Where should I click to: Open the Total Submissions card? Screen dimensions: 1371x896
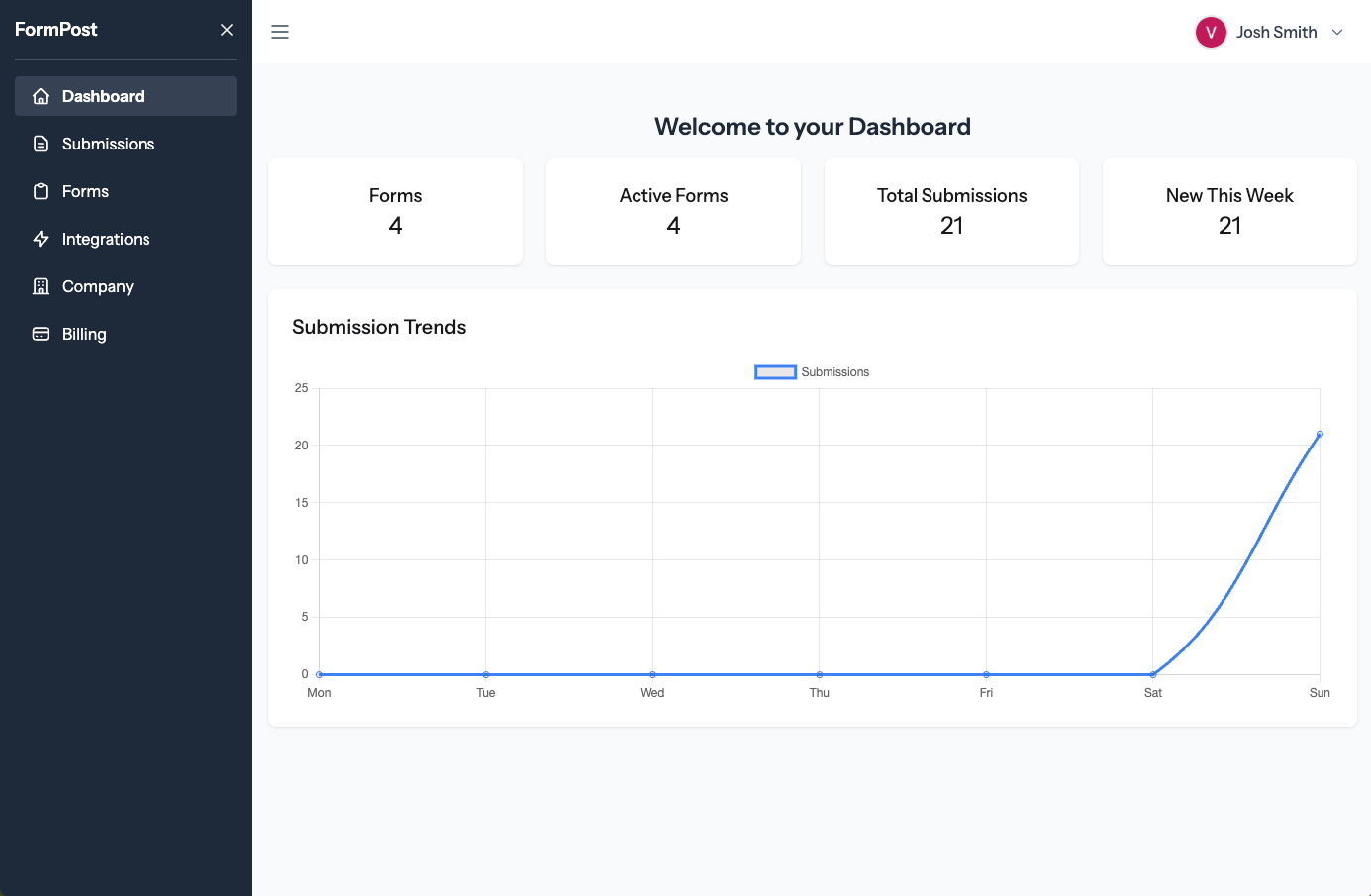click(951, 212)
